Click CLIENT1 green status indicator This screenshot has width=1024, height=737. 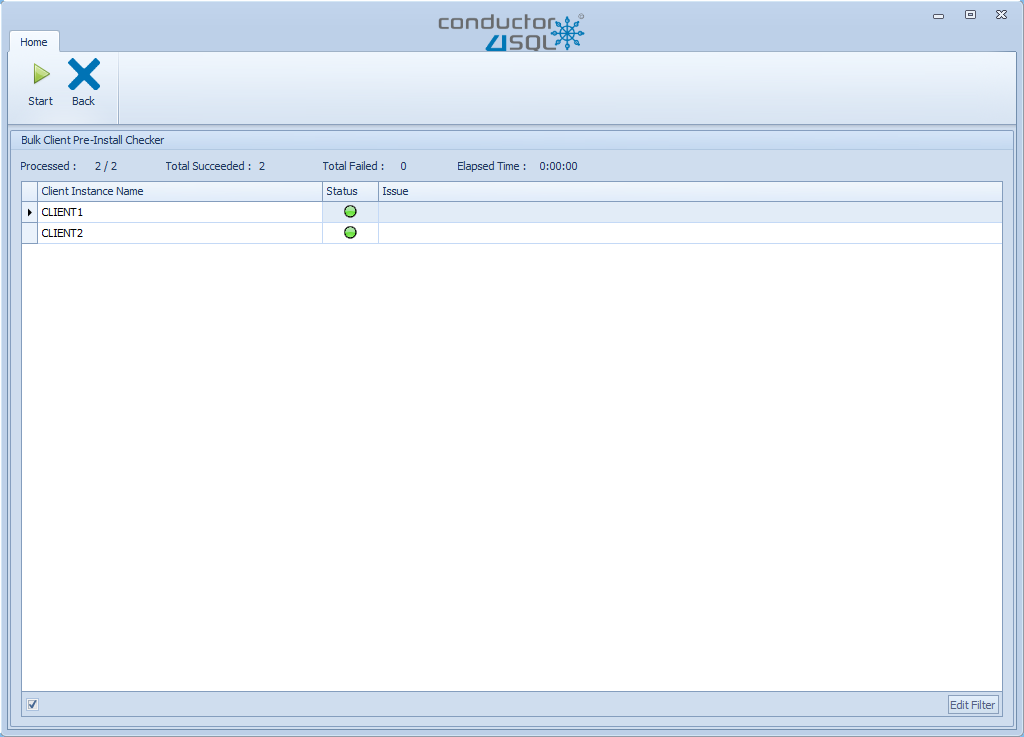350,212
